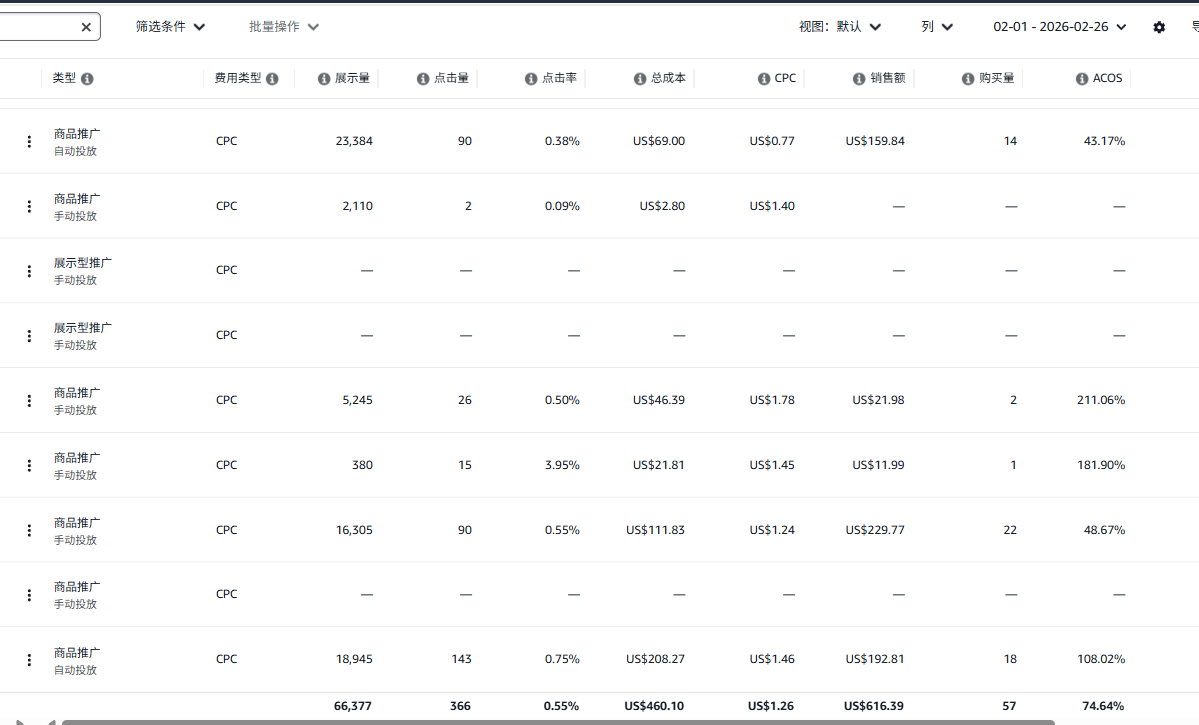The height and width of the screenshot is (725, 1199).
Task: Click the info icon next to 展示量
Action: [x=324, y=79]
